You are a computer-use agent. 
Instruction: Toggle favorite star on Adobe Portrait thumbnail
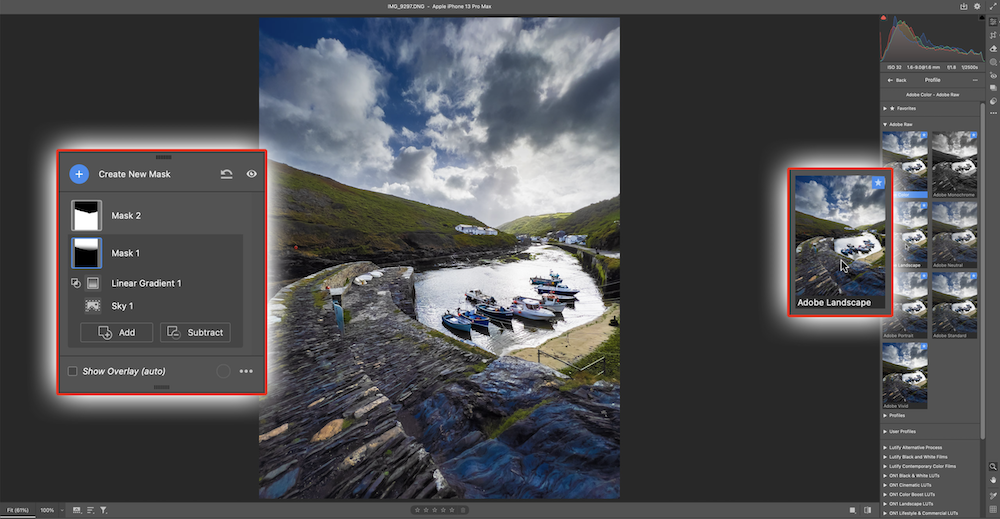tap(924, 276)
